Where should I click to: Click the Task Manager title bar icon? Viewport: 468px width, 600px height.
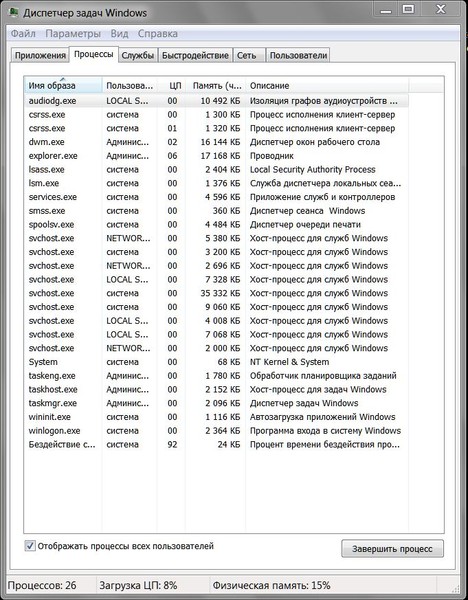tap(13, 13)
